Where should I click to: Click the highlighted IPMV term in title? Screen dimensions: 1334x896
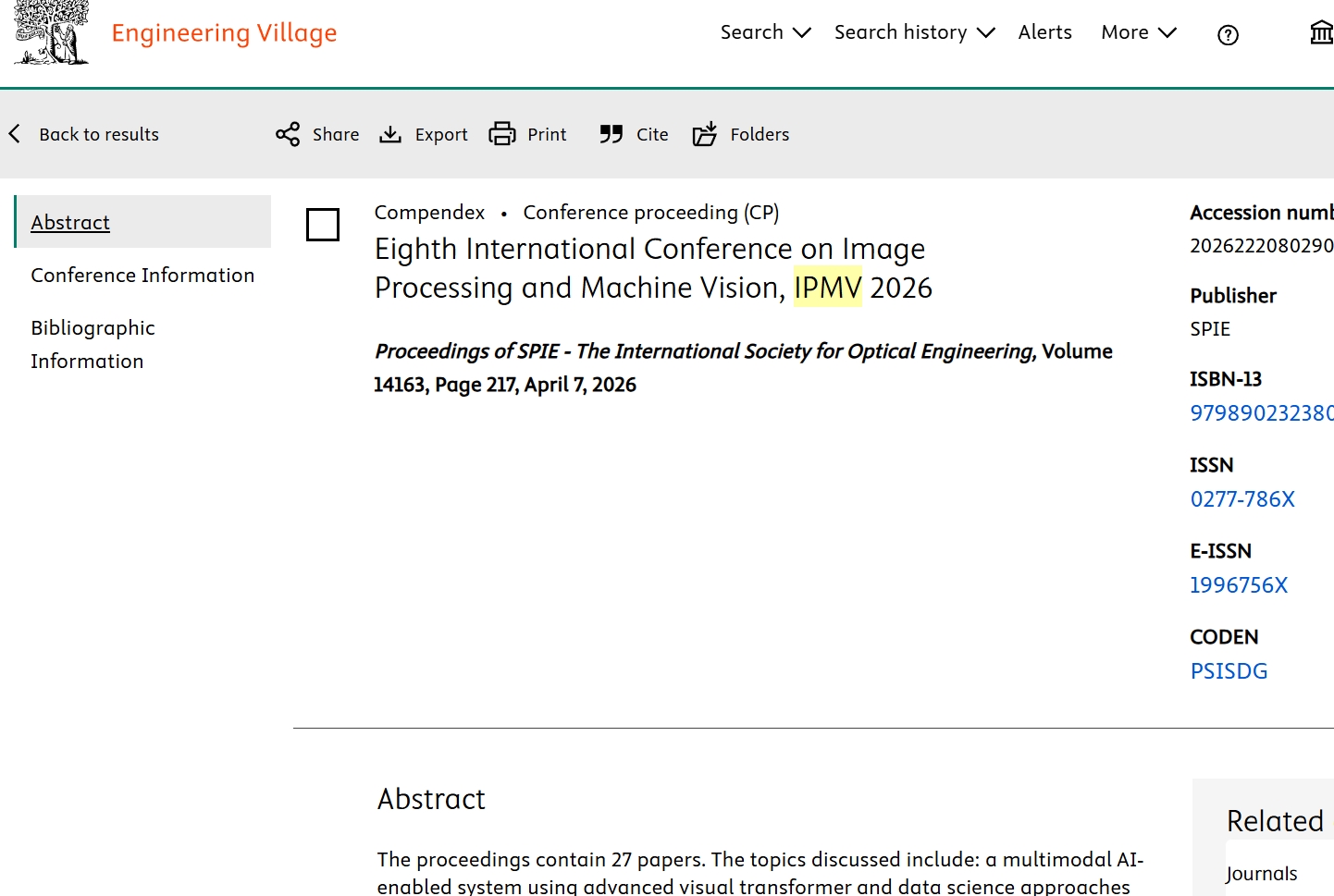[828, 288]
